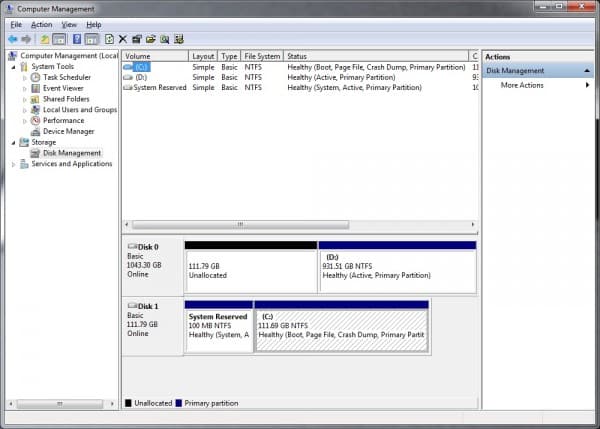Click the Disk 1 label box

[x=152, y=326]
